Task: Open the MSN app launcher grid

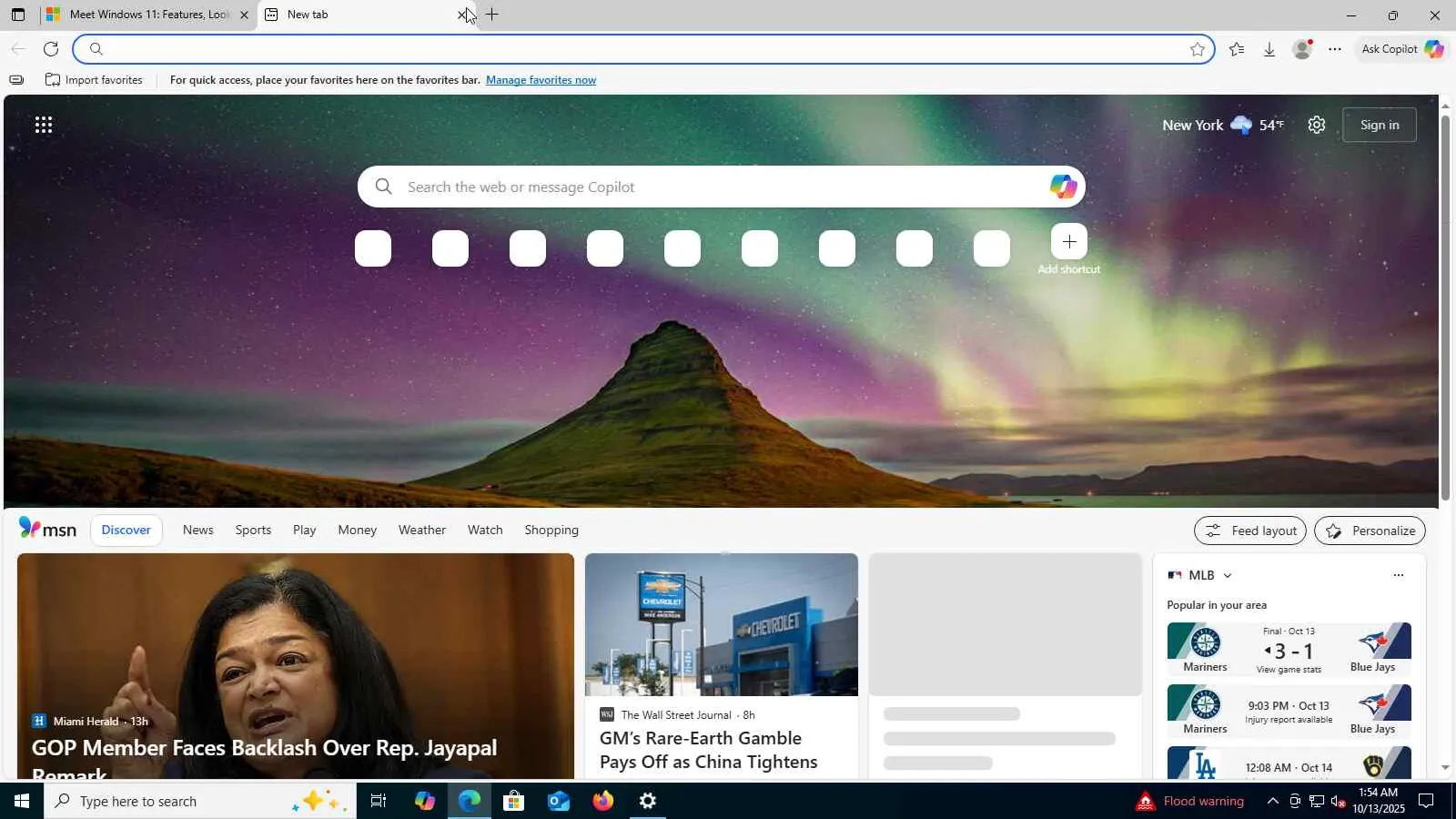Action: pos(44,125)
